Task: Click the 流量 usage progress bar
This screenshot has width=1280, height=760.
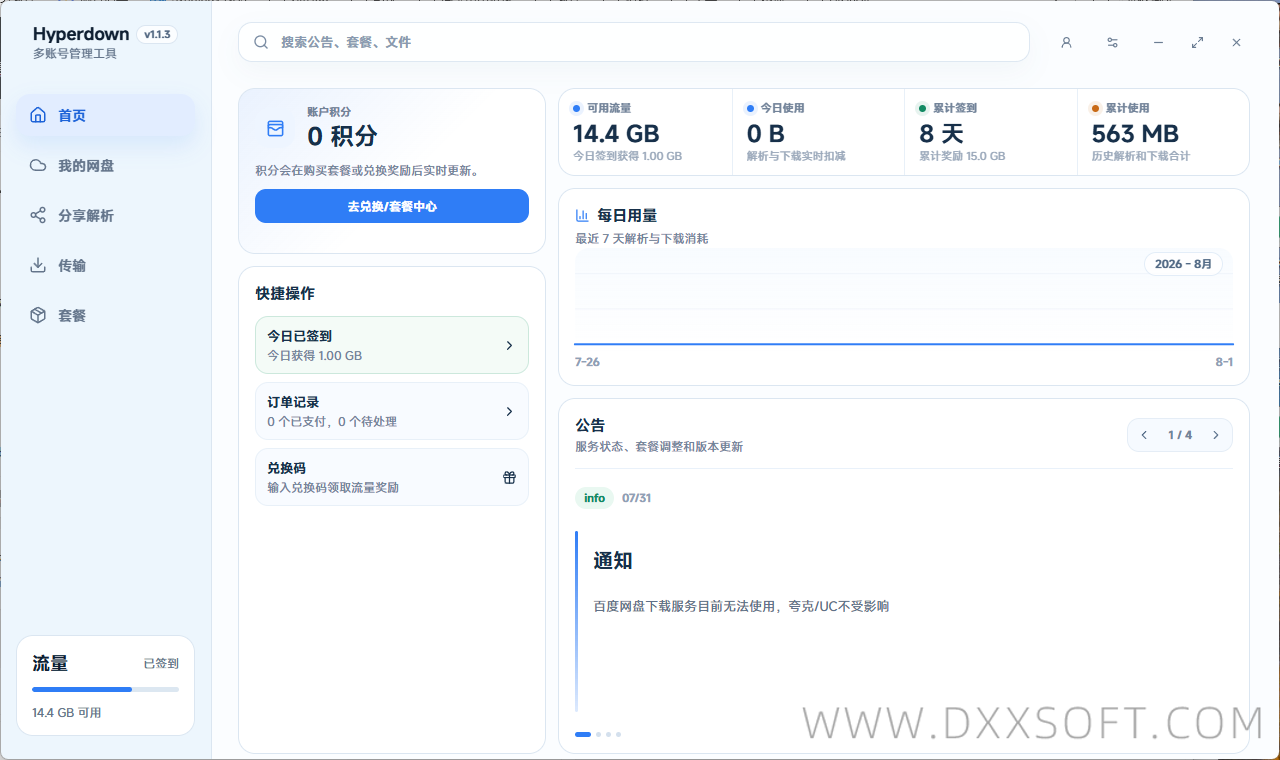Action: (x=106, y=689)
